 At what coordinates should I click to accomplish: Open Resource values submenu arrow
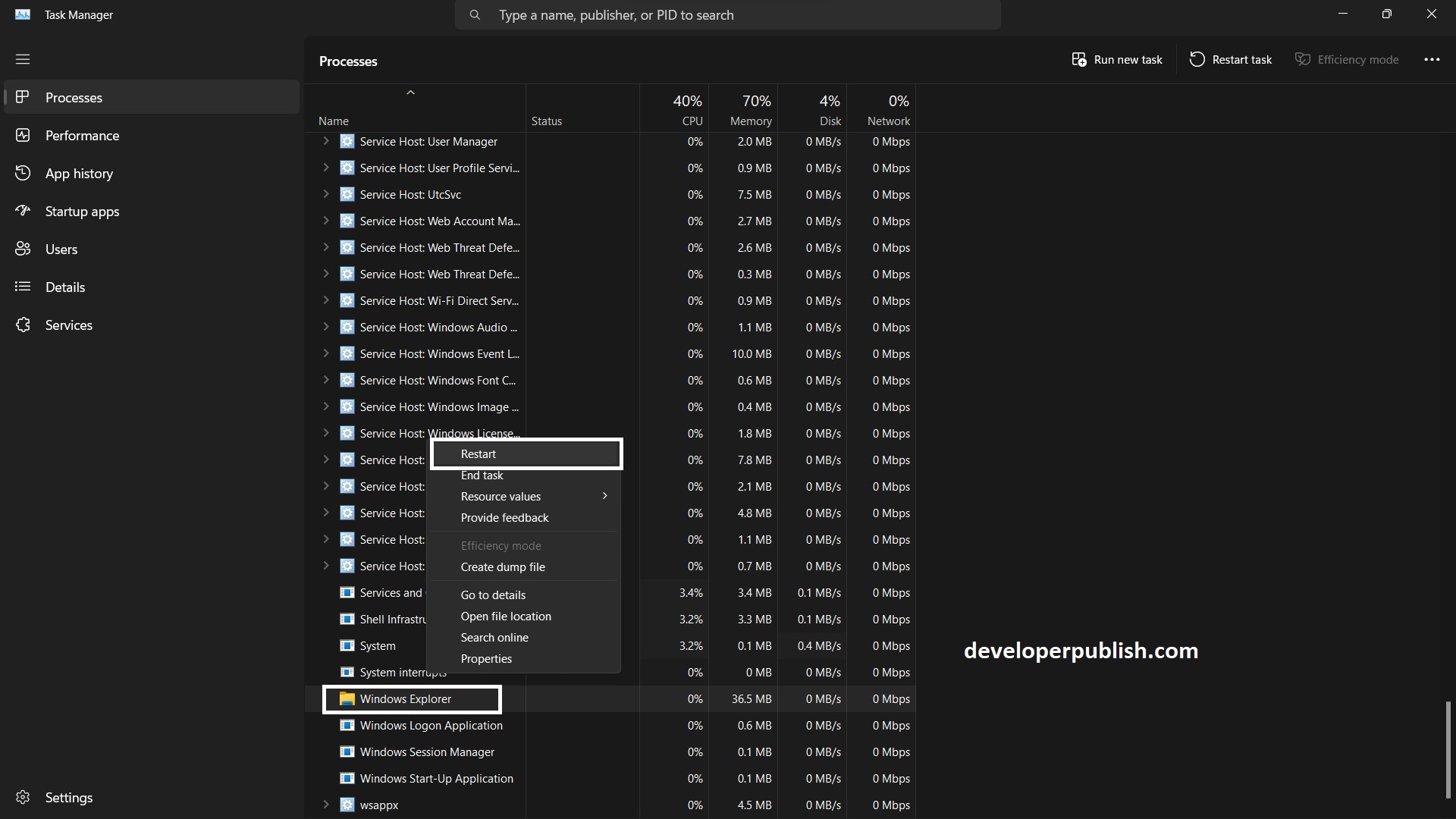click(x=604, y=496)
